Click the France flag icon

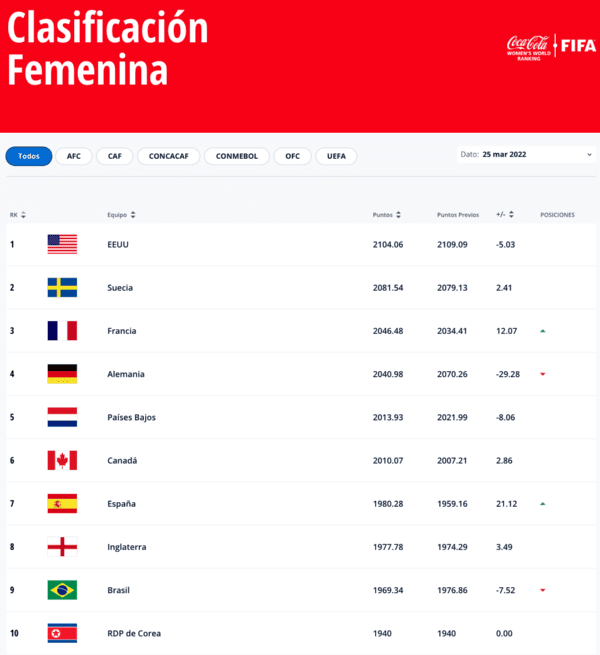pos(62,331)
